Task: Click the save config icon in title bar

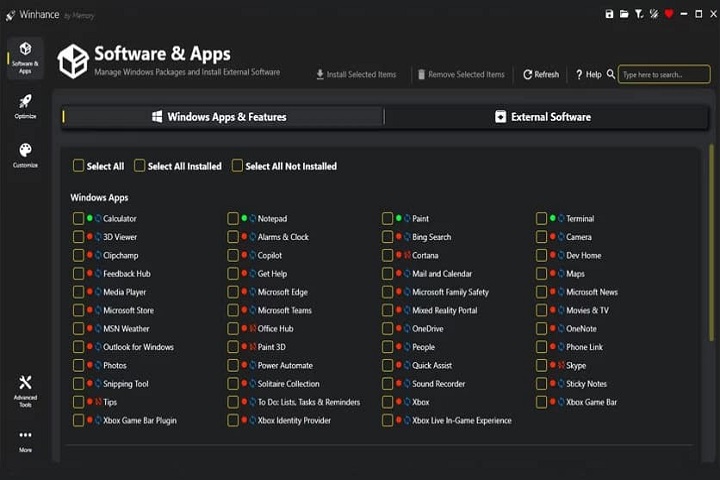Action: [610, 14]
